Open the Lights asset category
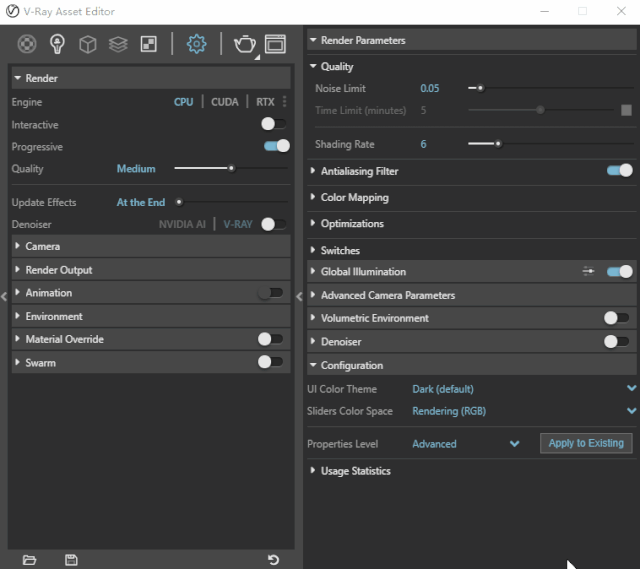This screenshot has height=569, width=640. click(x=57, y=44)
